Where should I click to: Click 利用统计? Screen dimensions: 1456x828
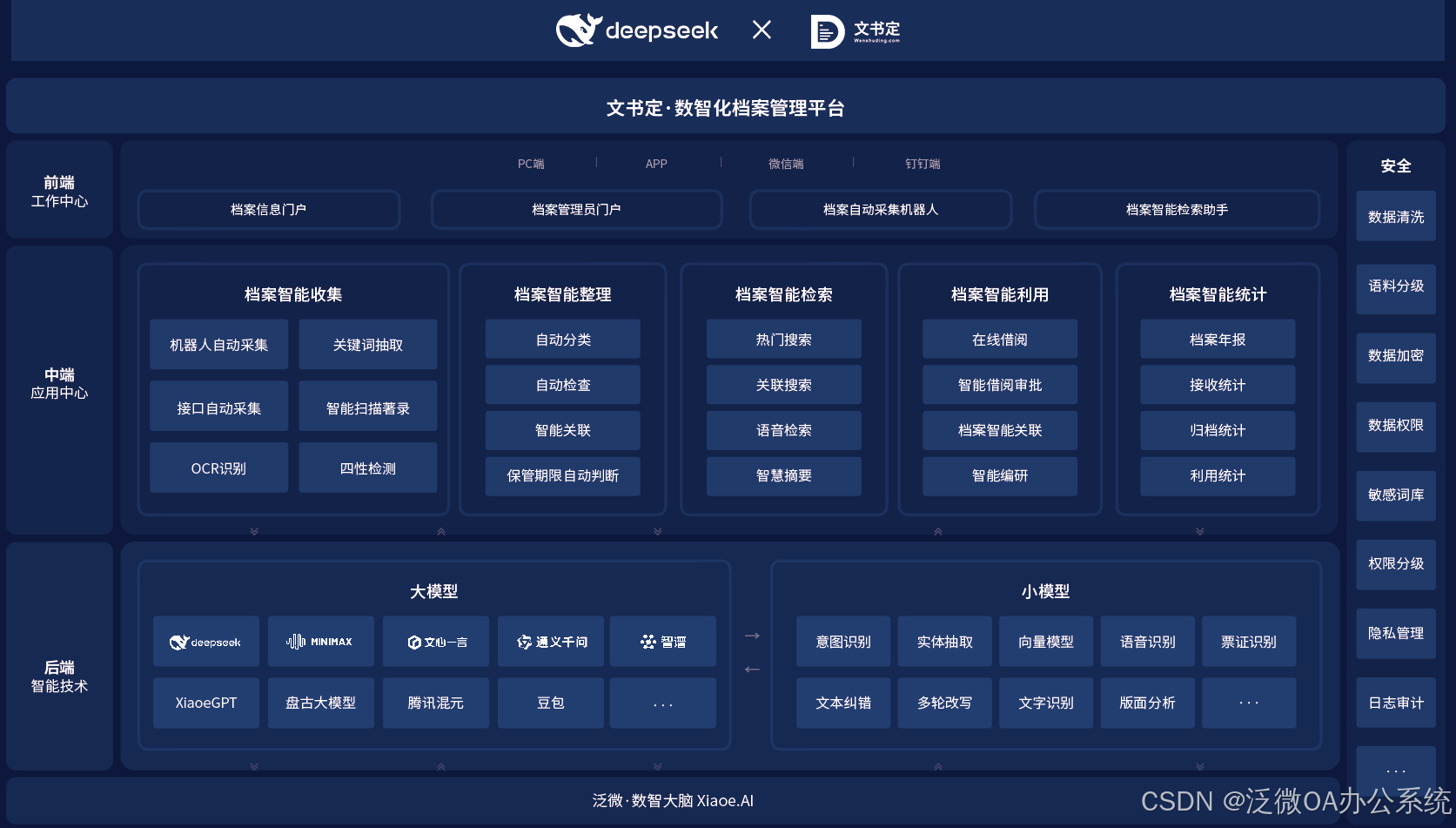click(x=1218, y=476)
